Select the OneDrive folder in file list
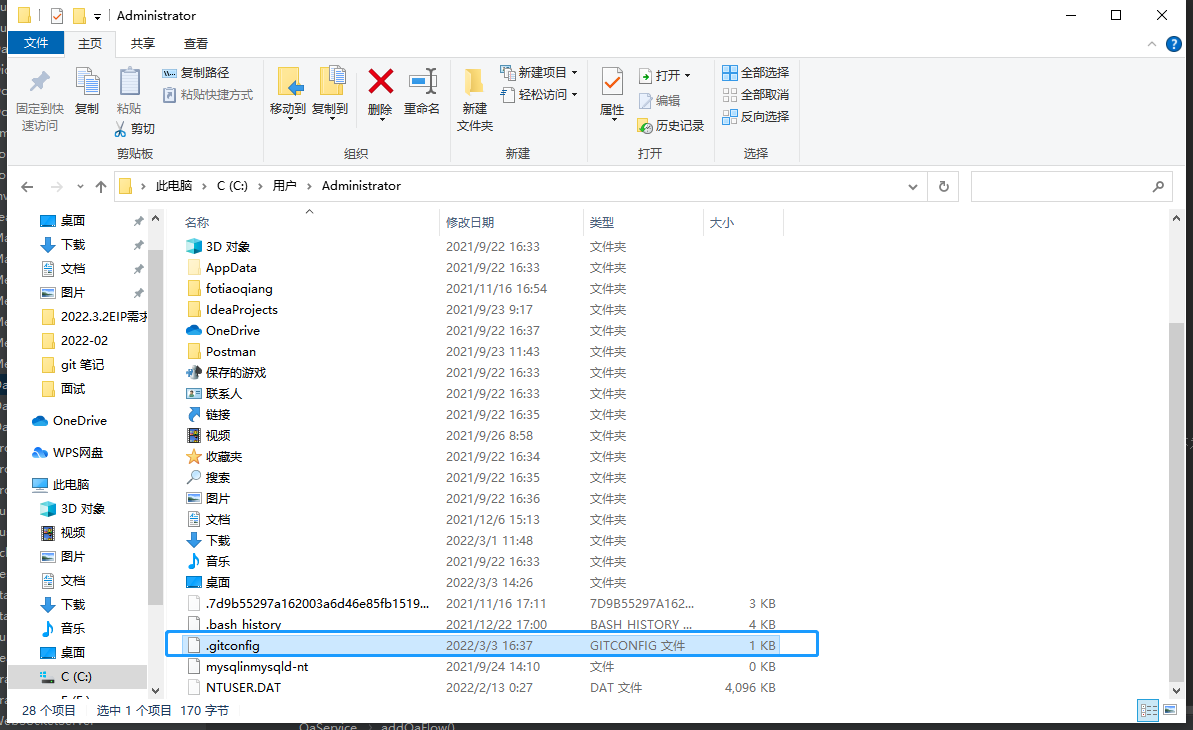The height and width of the screenshot is (730, 1193). point(233,330)
